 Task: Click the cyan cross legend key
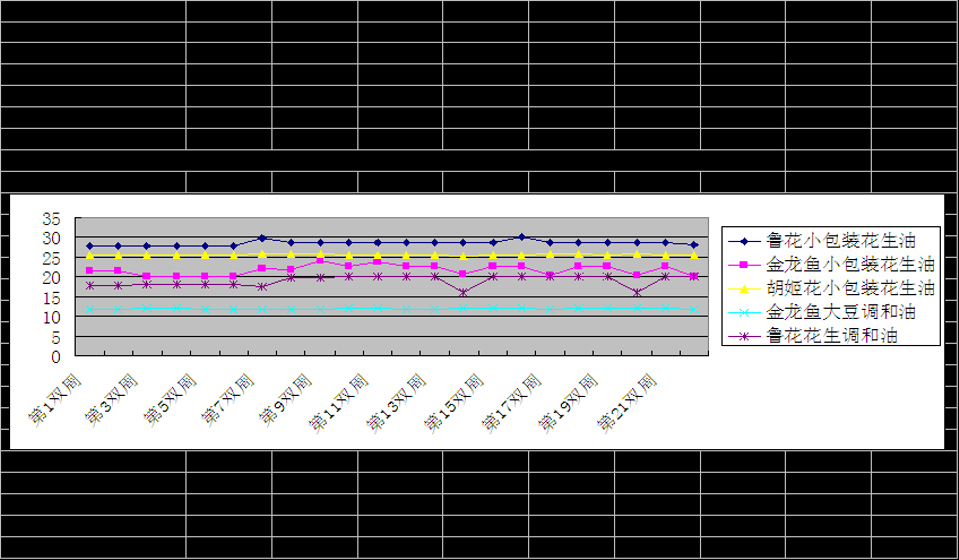pyautogui.click(x=744, y=312)
